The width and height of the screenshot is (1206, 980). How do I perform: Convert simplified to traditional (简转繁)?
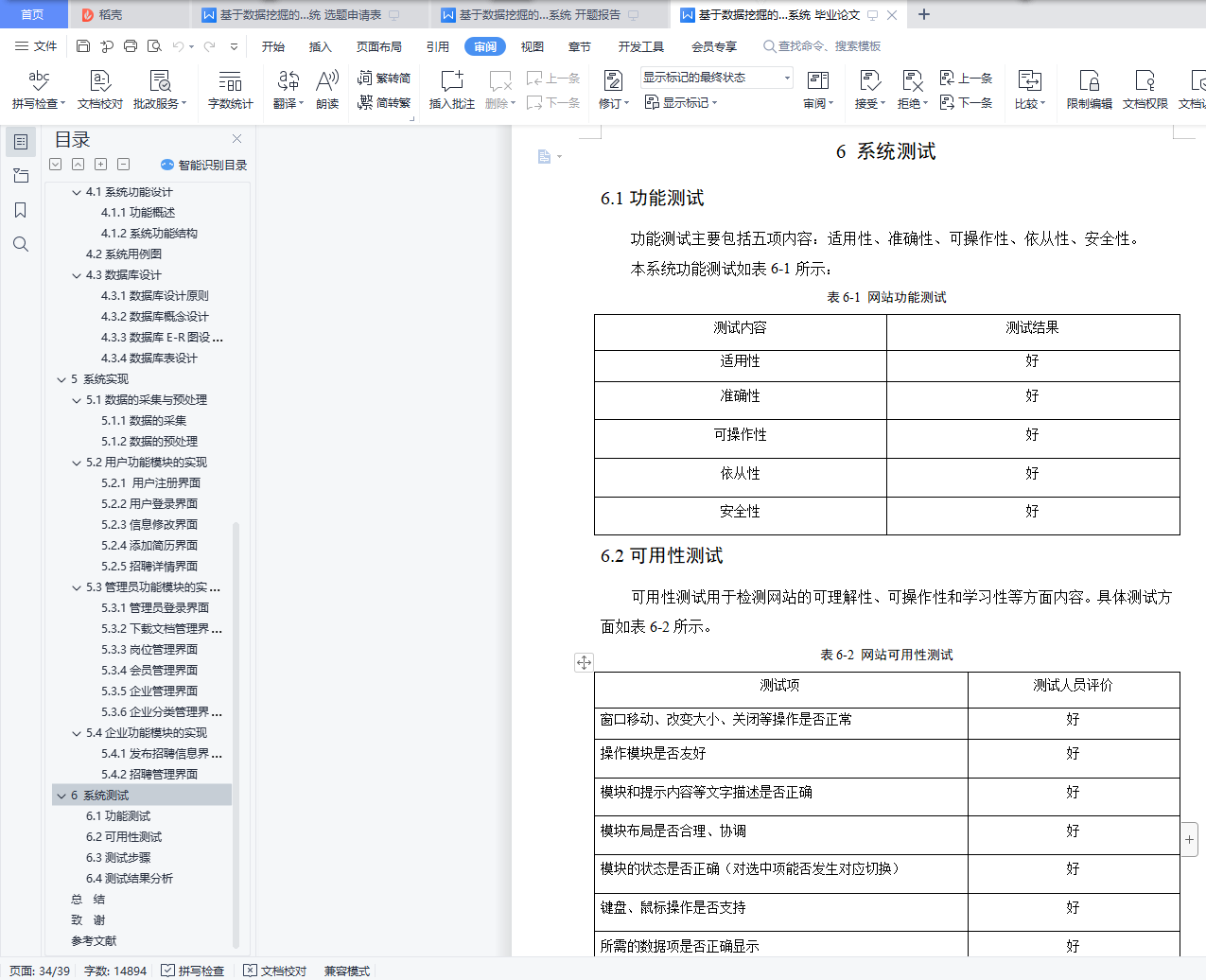click(x=384, y=102)
